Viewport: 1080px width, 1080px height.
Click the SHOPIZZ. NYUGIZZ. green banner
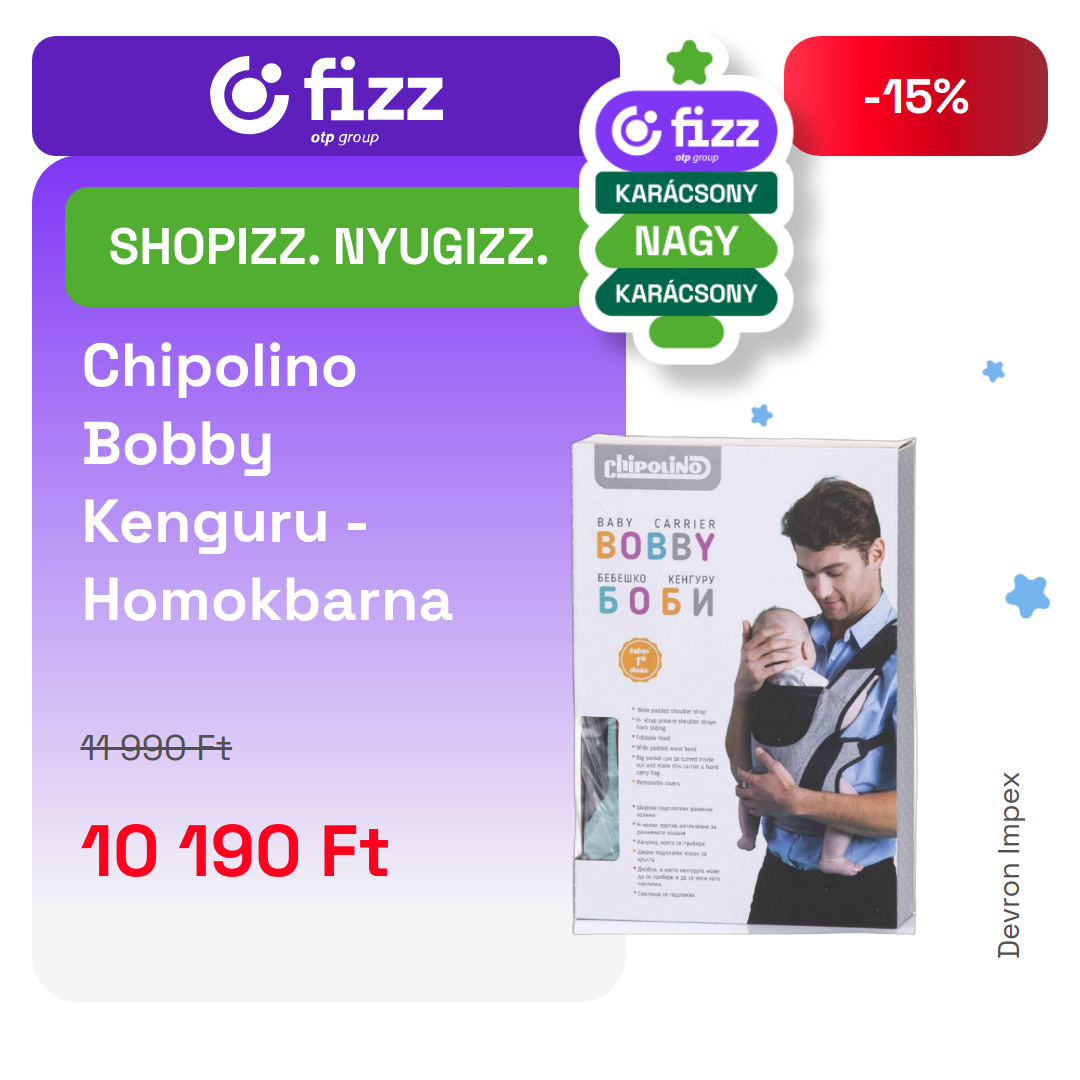coord(329,247)
